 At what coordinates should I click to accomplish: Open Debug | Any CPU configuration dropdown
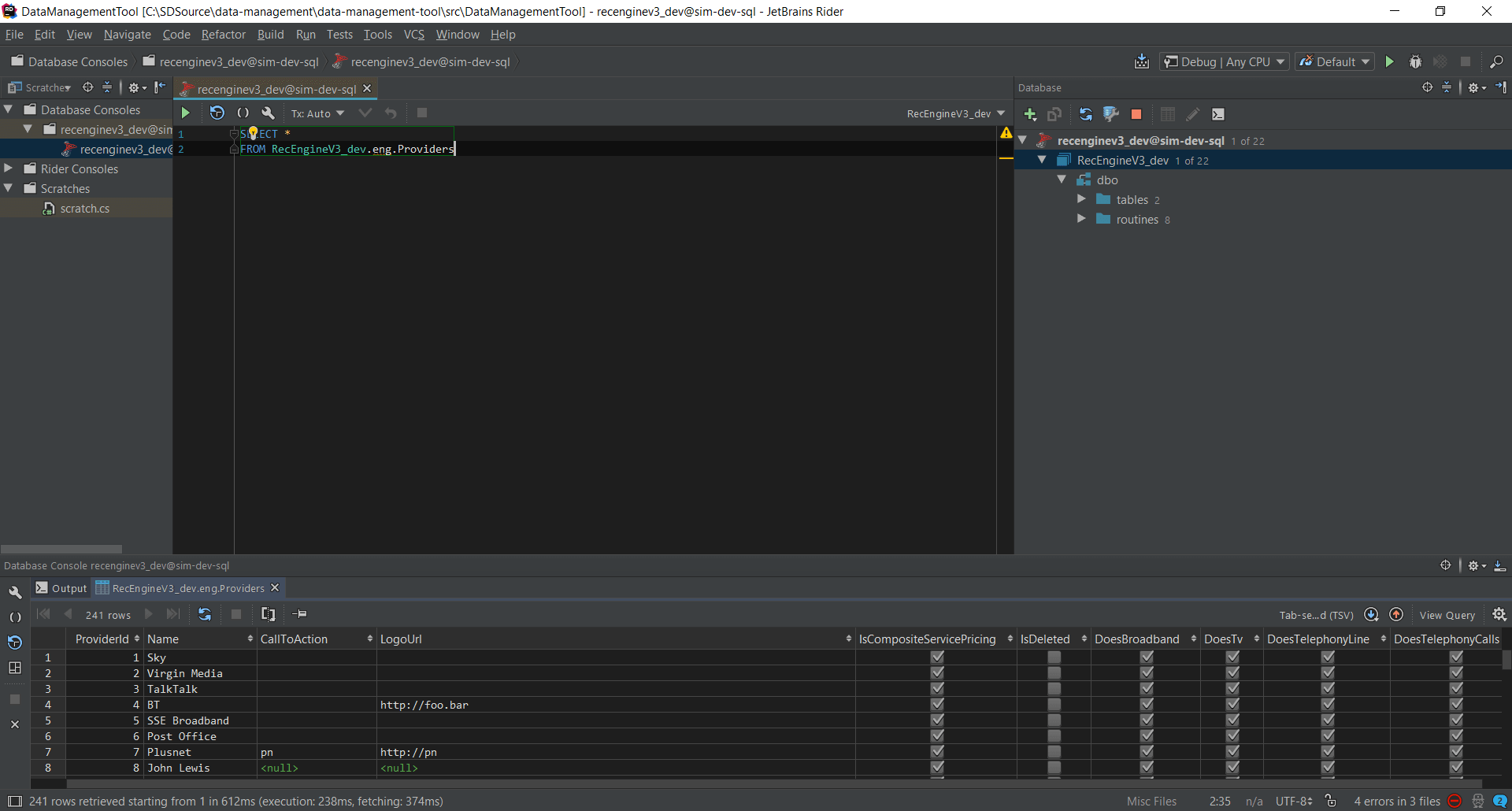pos(1224,61)
